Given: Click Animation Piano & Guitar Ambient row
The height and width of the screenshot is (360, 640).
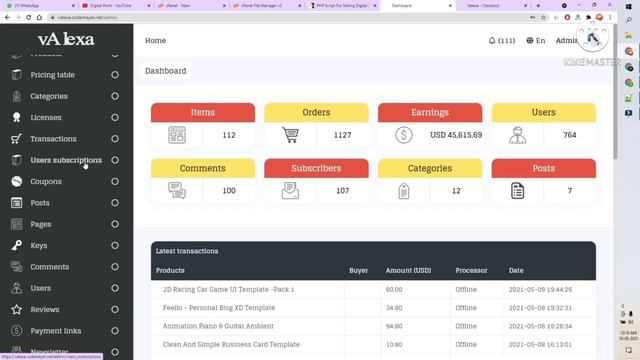Looking at the screenshot, I should [x=373, y=326].
